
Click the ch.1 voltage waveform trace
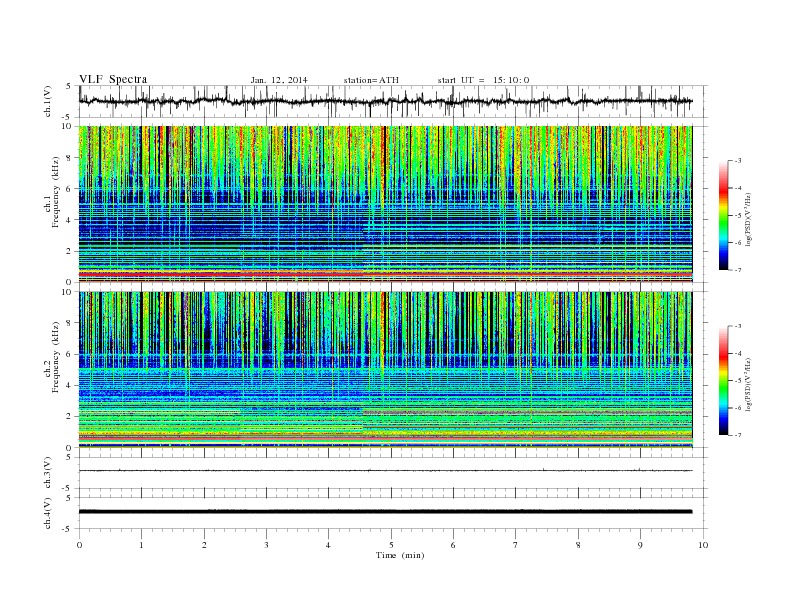[385, 101]
